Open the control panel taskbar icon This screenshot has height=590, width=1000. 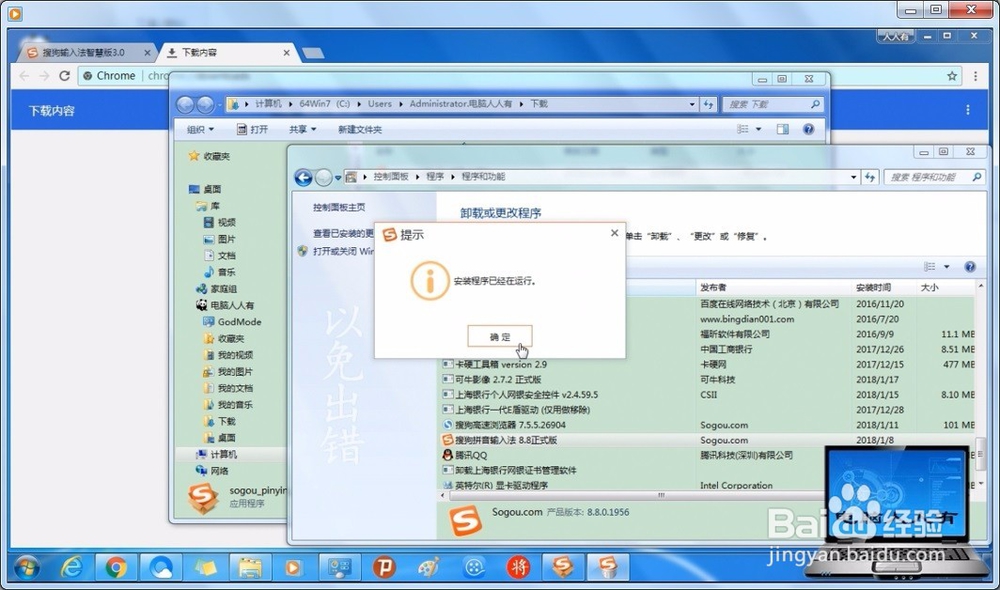coord(339,566)
